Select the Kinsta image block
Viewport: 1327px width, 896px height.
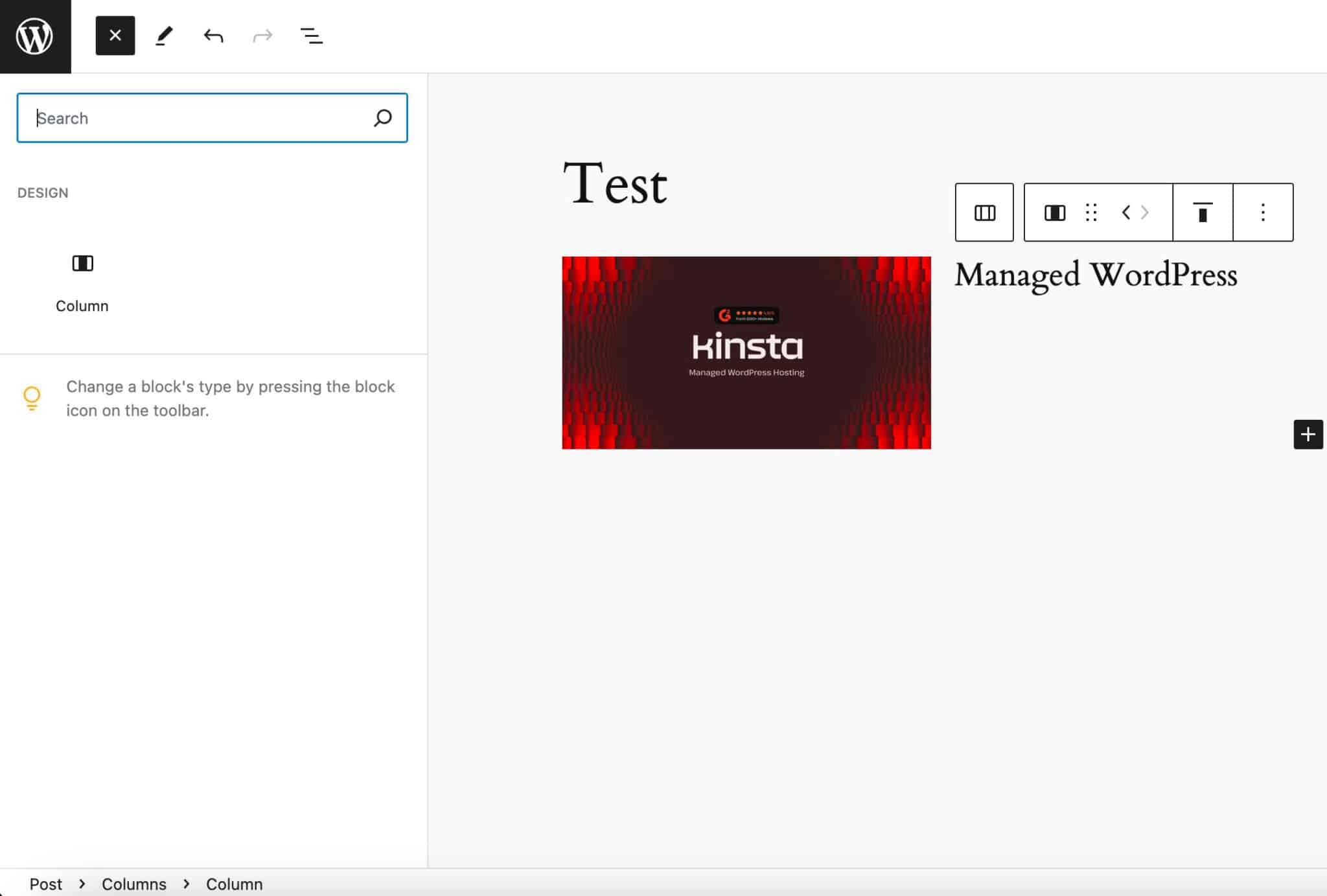pos(746,352)
